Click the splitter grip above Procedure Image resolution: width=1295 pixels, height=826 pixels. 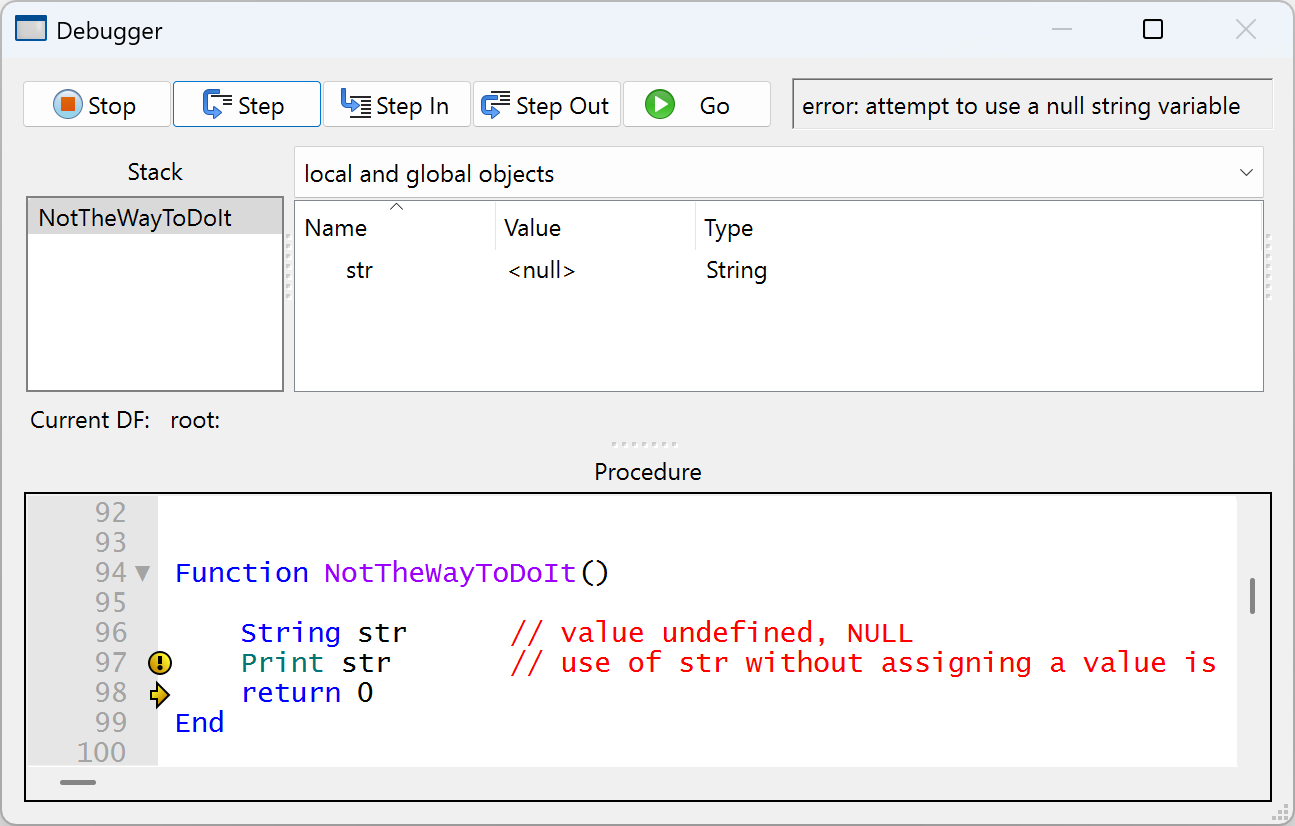pyautogui.click(x=645, y=444)
